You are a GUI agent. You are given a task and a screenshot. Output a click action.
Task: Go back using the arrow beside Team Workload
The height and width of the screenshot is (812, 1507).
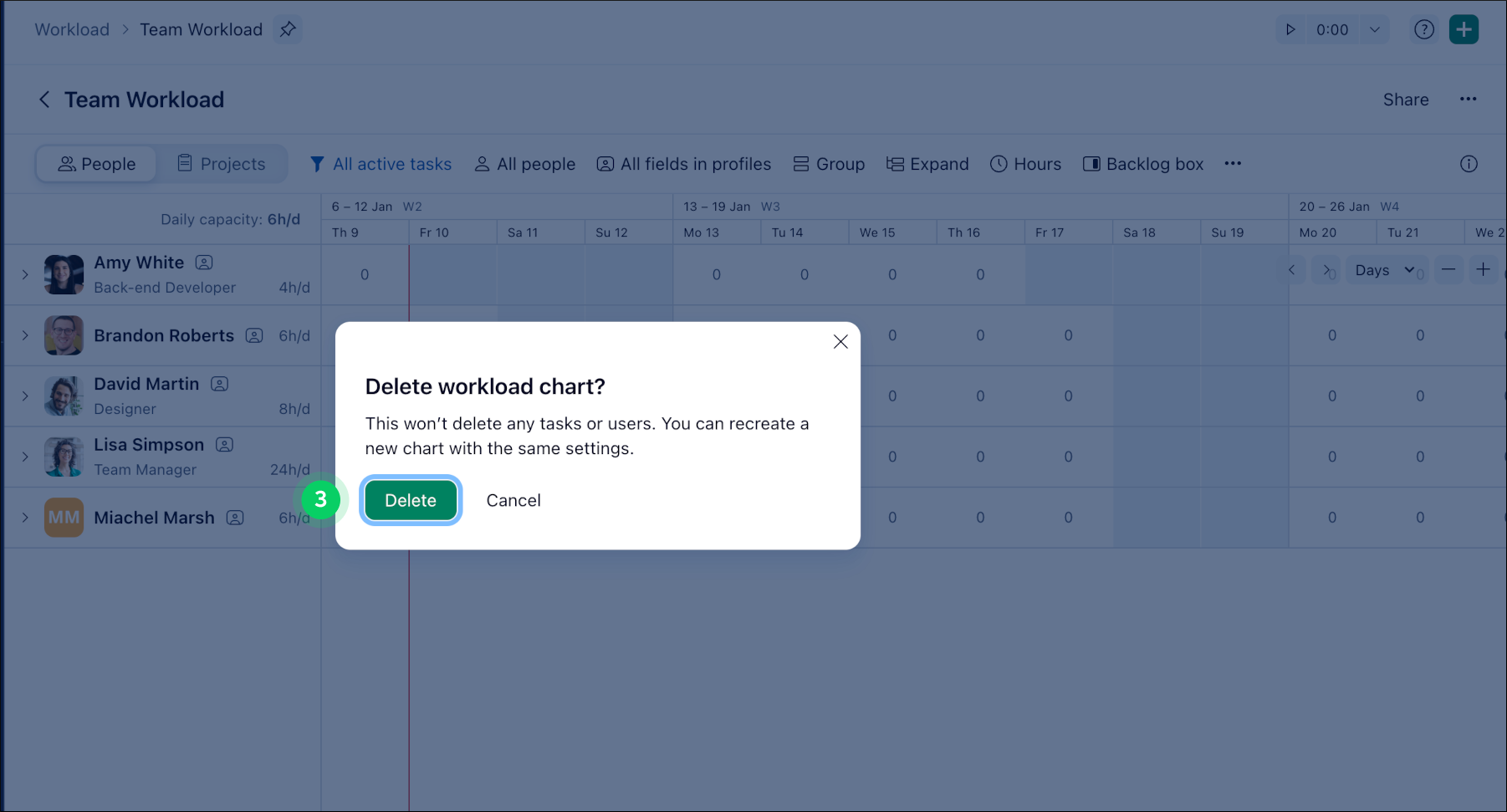coord(44,100)
